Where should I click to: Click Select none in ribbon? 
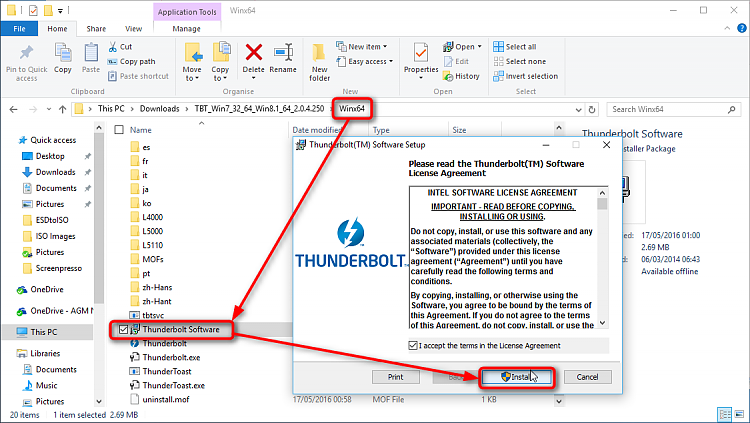point(519,61)
